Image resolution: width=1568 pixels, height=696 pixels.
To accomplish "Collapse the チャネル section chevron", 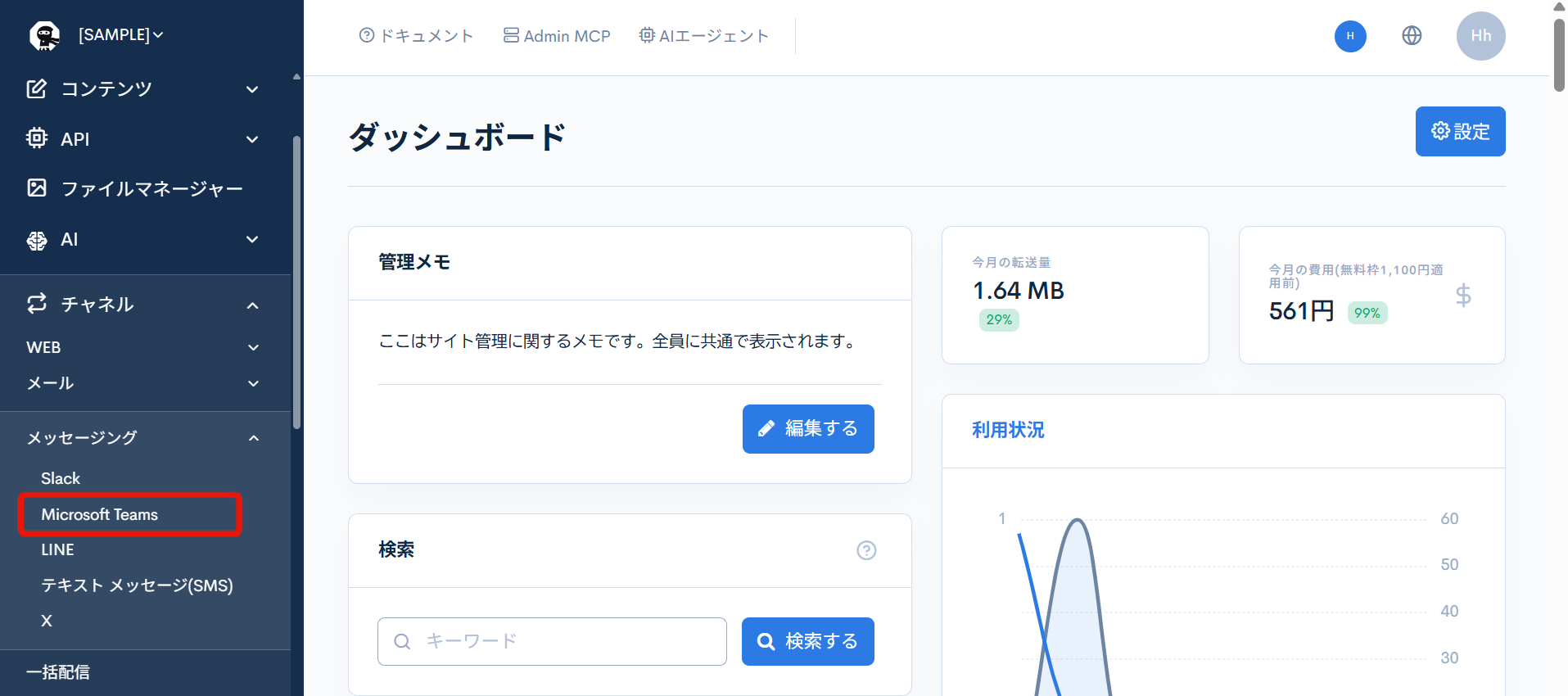I will [253, 305].
